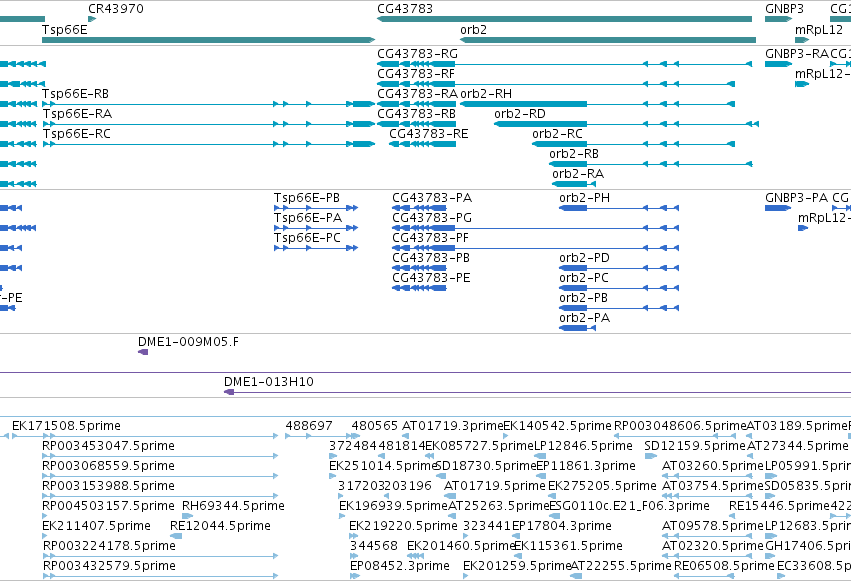
Task: Click the EK219220.5prime EST label
Action: tap(403, 526)
